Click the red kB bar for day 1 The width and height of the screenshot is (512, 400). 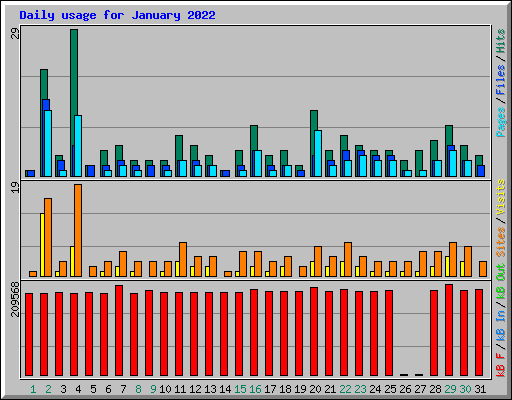click(29, 335)
